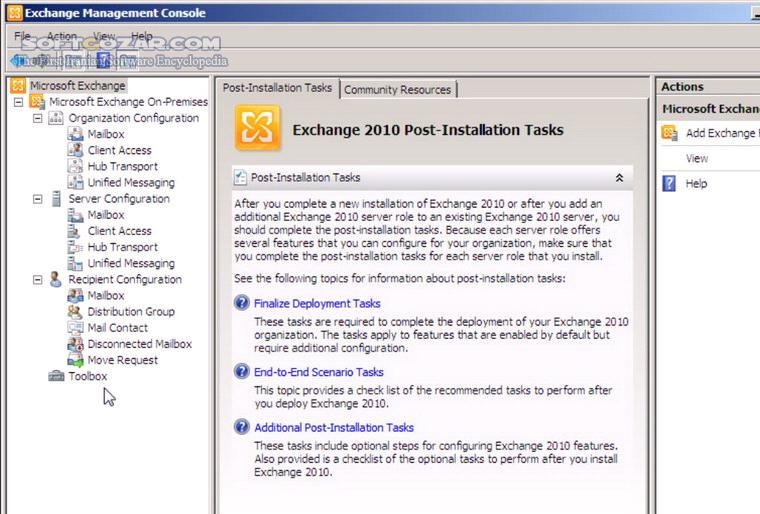Click the console icon in the title bar
The height and width of the screenshot is (514, 760).
tap(15, 13)
